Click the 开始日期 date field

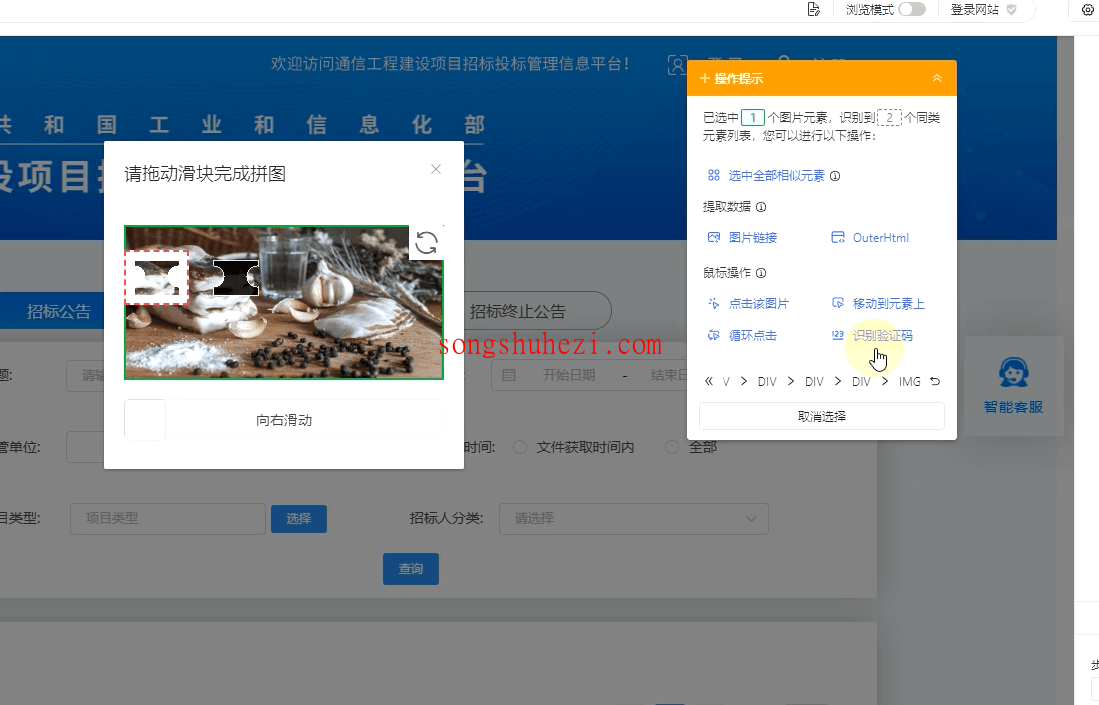568,375
